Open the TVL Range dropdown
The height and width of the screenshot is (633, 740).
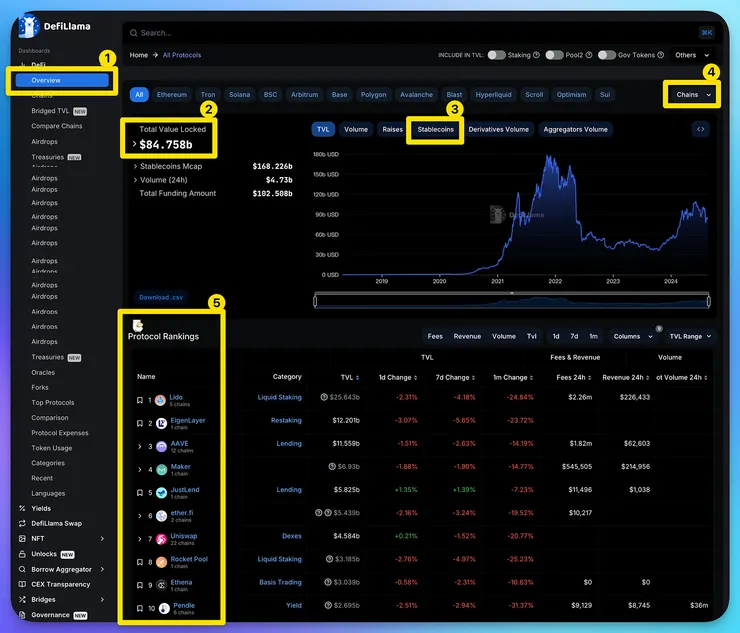(690, 337)
